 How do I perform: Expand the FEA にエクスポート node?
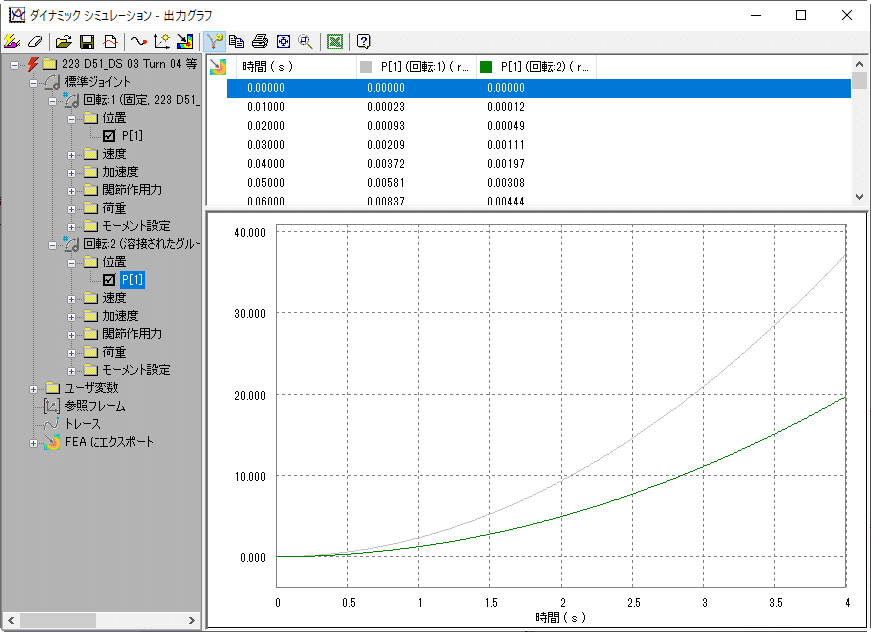[33, 443]
